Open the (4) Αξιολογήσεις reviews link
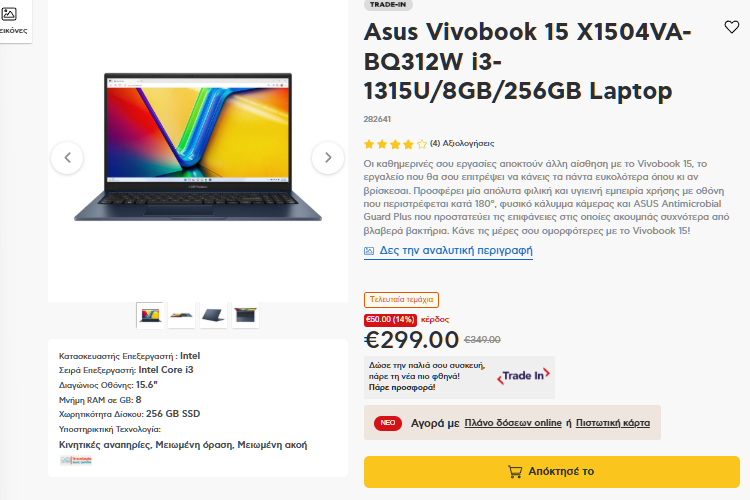Image resolution: width=750 pixels, height=500 pixels. 462,144
